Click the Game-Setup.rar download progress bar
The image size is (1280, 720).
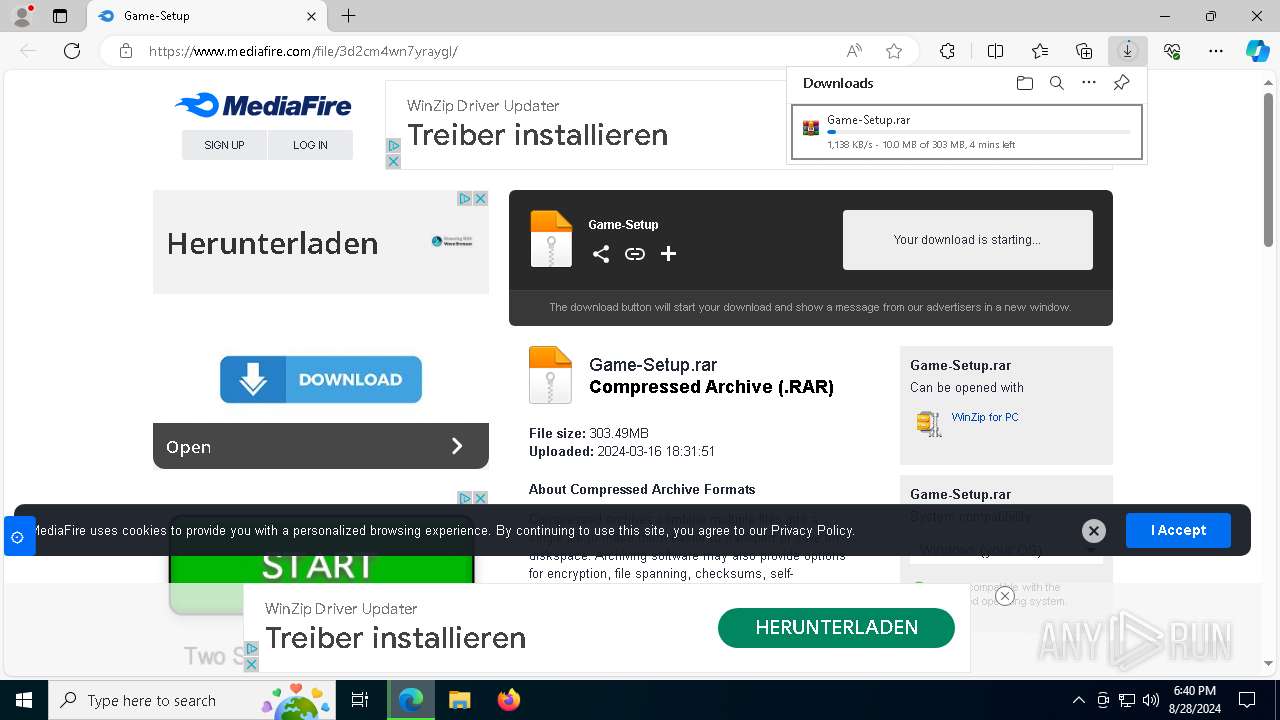(x=978, y=132)
